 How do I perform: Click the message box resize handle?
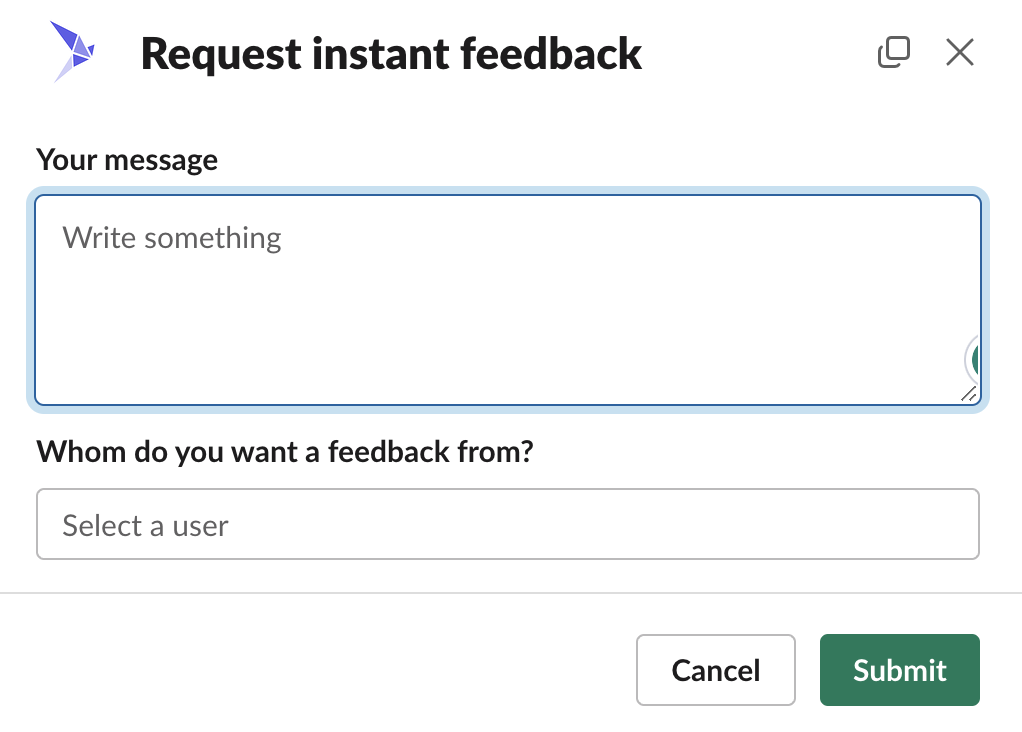click(969, 394)
